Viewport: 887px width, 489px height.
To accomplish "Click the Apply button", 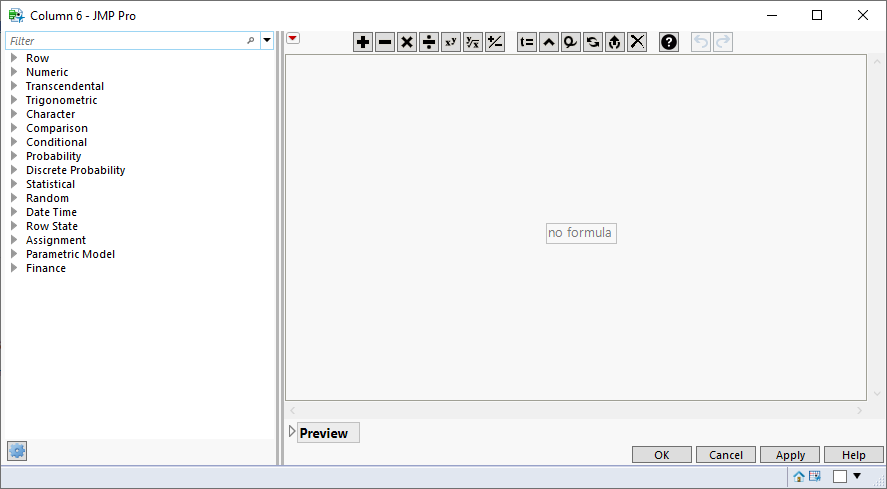I will pyautogui.click(x=790, y=454).
